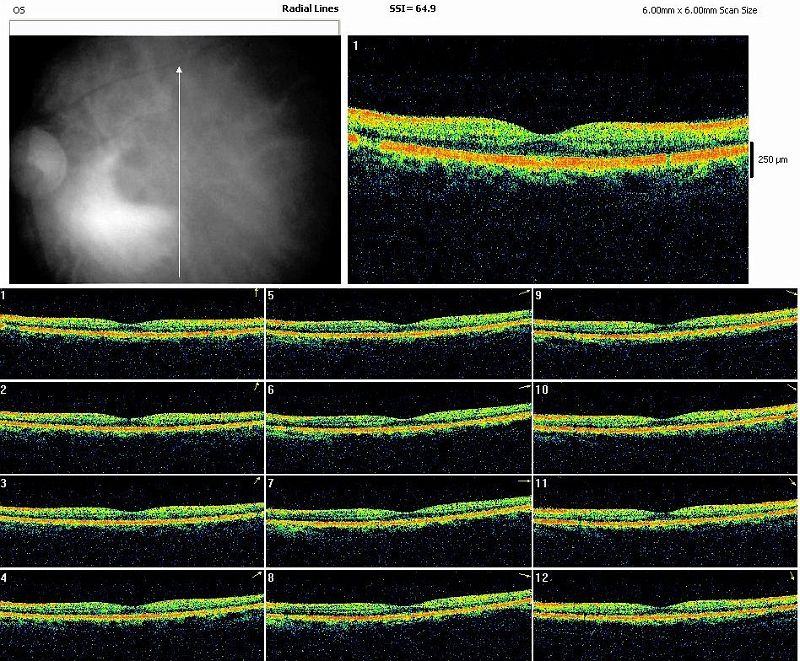Select radial scan thumbnail 2
Viewport: 800px width, 661px height.
[132, 427]
